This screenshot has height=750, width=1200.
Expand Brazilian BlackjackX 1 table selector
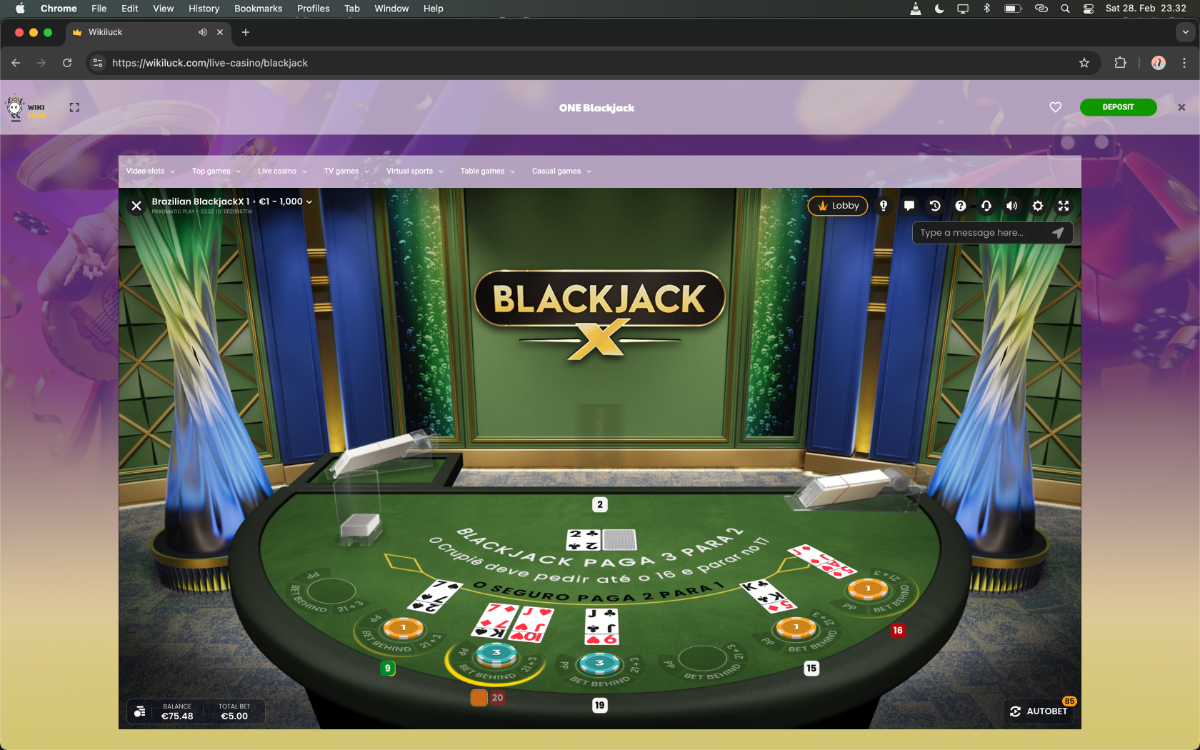click(232, 201)
